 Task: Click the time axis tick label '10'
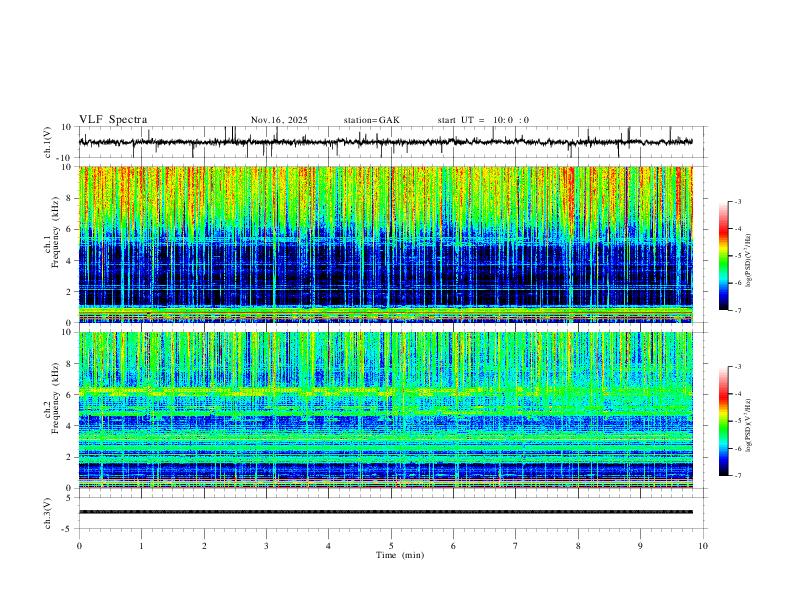click(703, 546)
